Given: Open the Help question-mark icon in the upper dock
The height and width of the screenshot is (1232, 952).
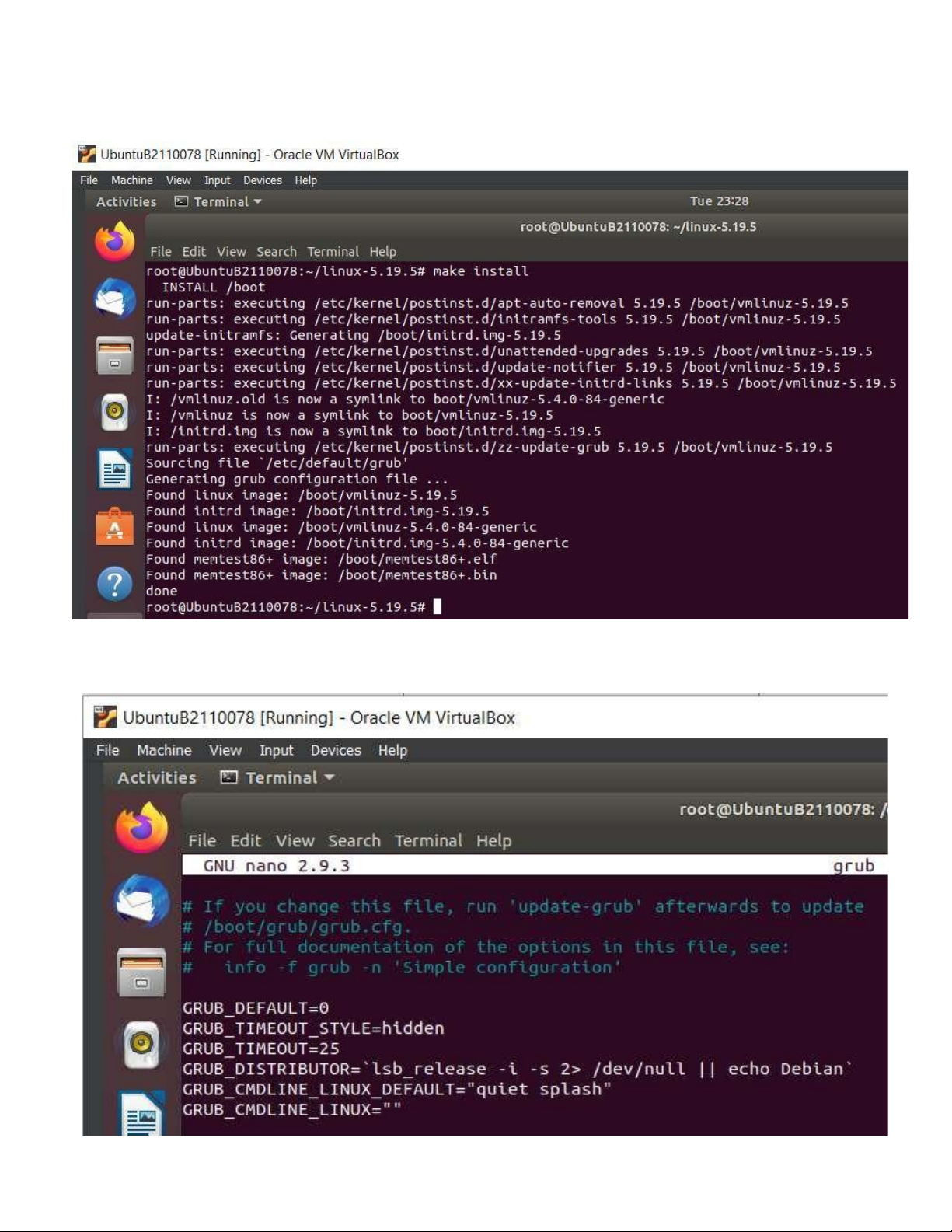Looking at the screenshot, I should click(x=115, y=583).
